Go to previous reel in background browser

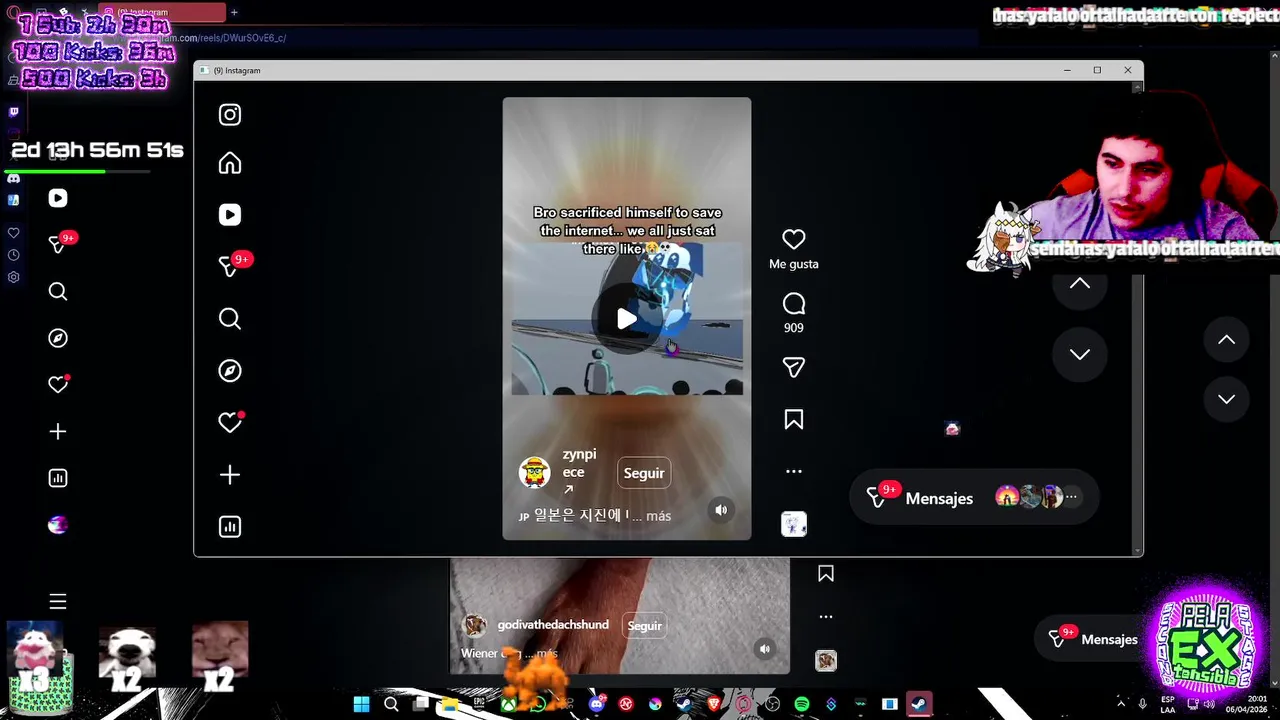click(x=1227, y=340)
